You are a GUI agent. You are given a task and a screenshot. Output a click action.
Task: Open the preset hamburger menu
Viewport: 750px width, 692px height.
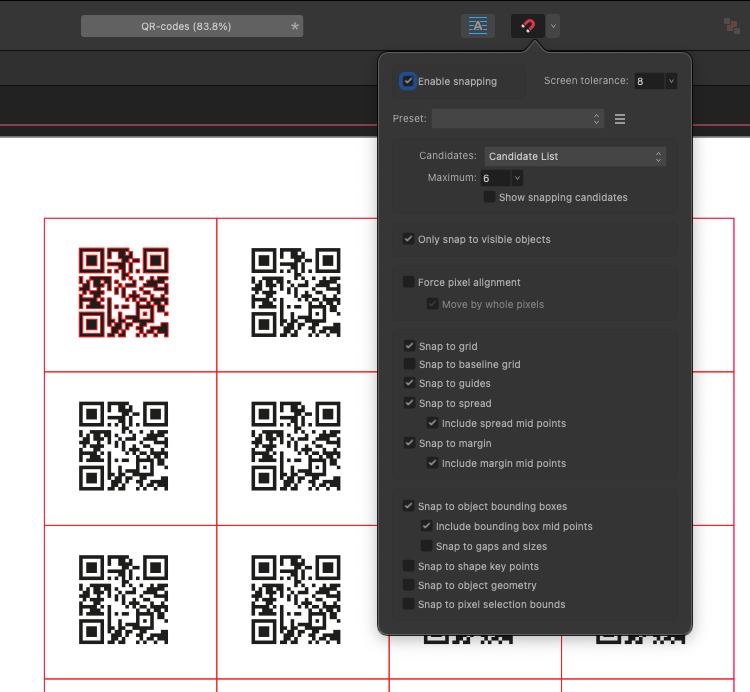pos(620,119)
